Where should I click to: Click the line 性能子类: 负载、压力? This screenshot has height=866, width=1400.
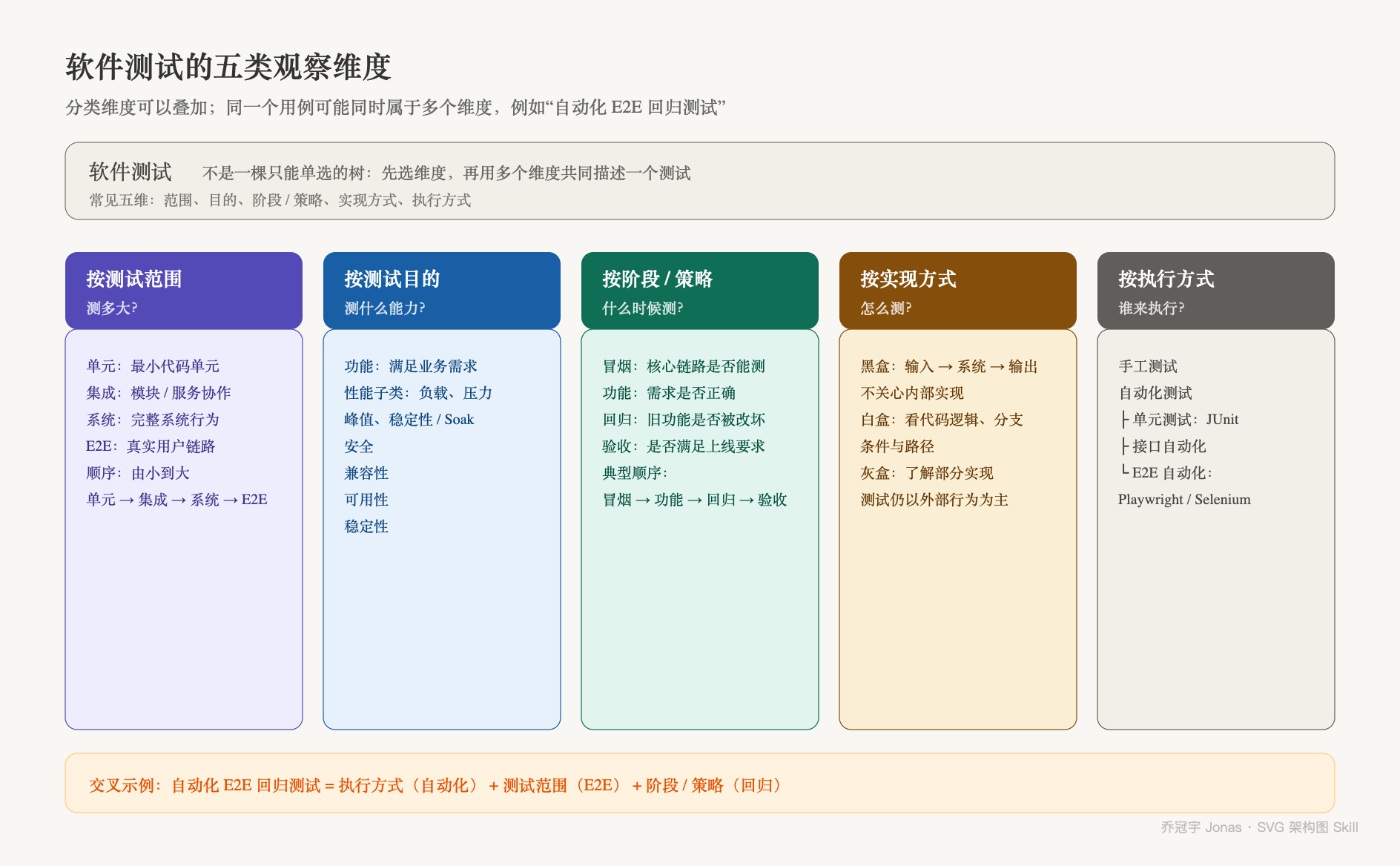418,393
